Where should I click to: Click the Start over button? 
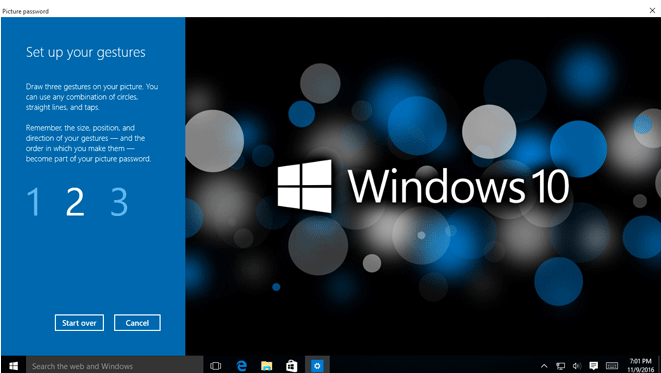(x=79, y=323)
